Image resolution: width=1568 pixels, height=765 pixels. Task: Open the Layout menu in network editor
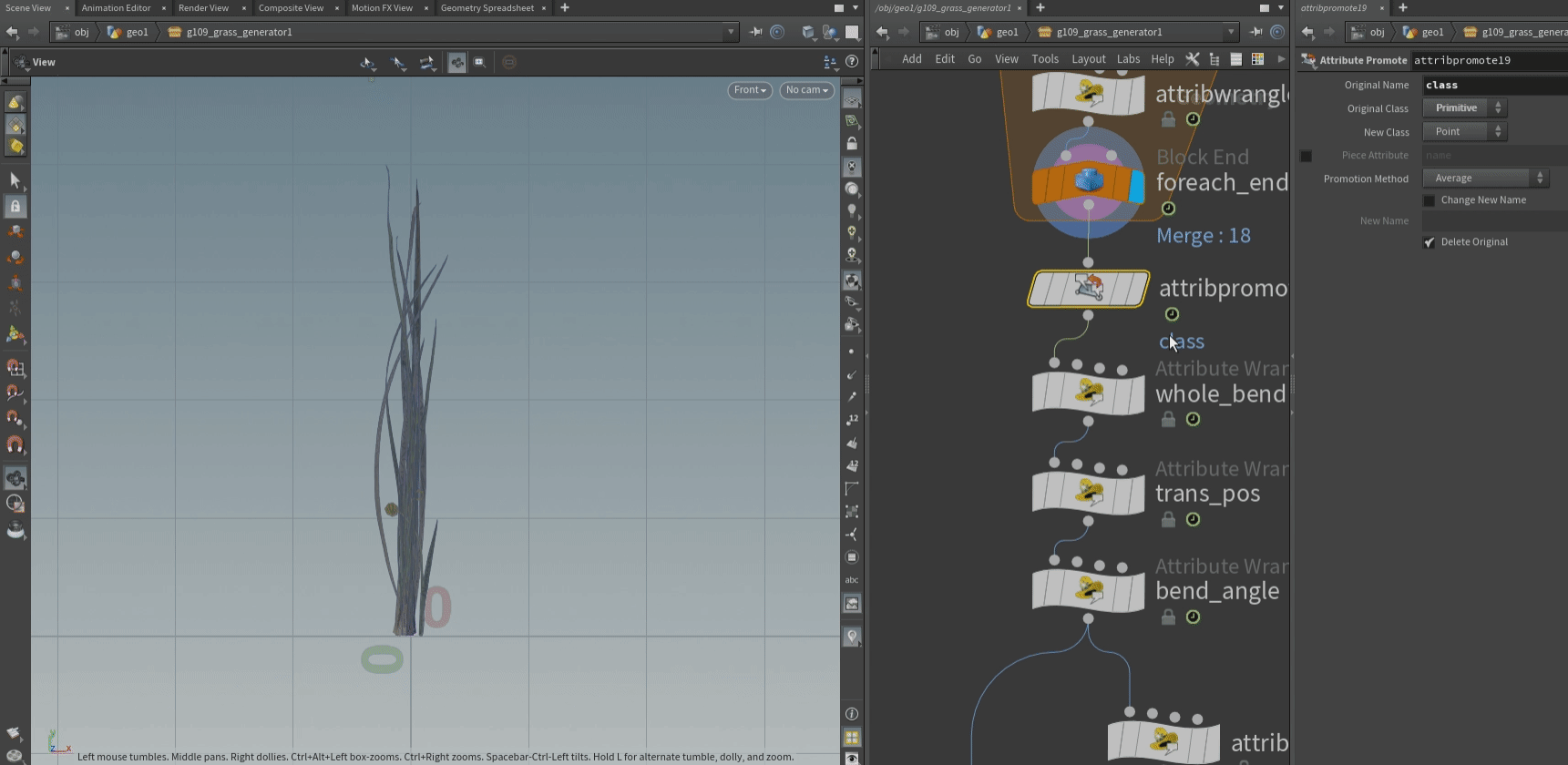point(1088,59)
